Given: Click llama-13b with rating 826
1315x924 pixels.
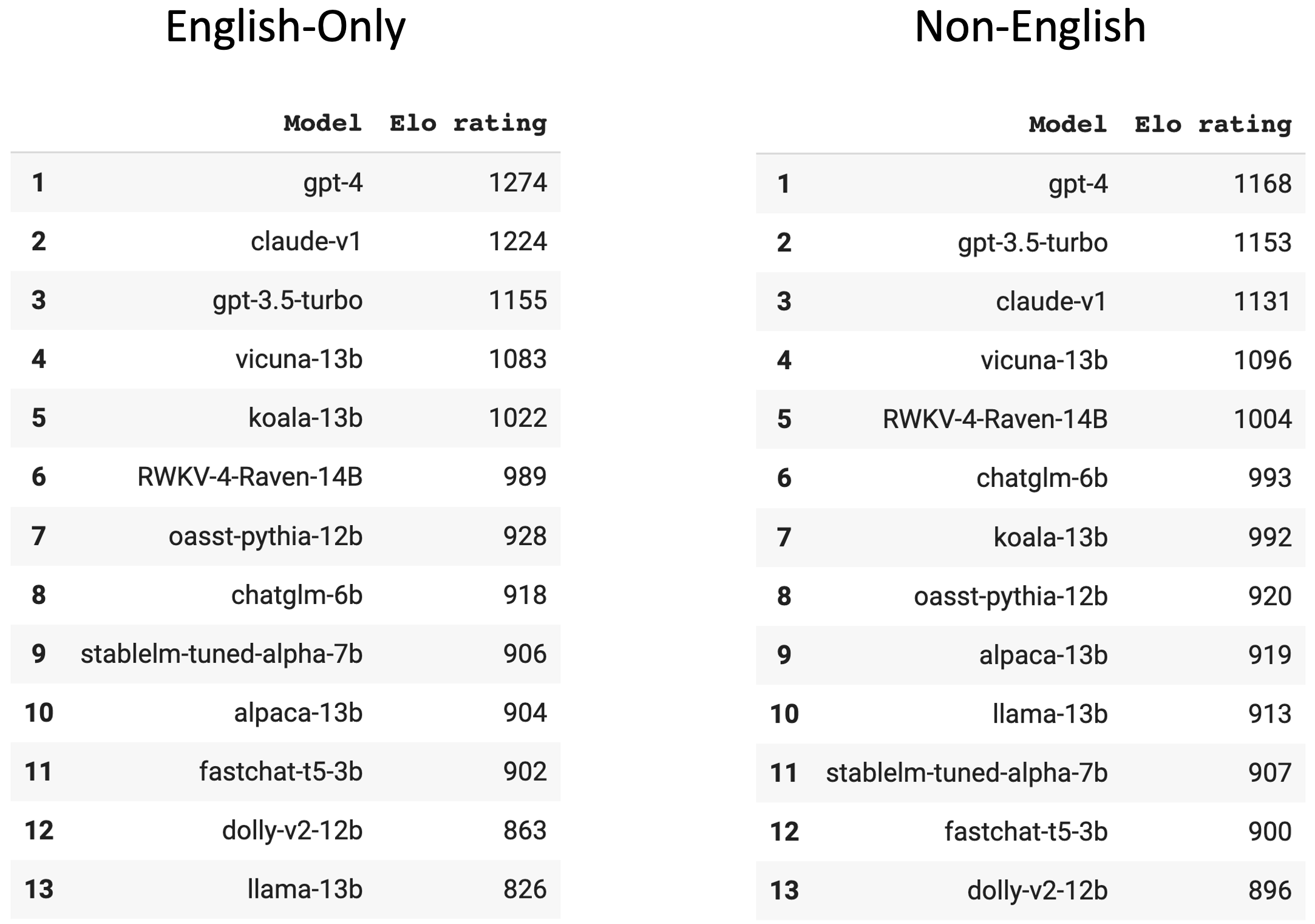Looking at the screenshot, I should point(305,889).
